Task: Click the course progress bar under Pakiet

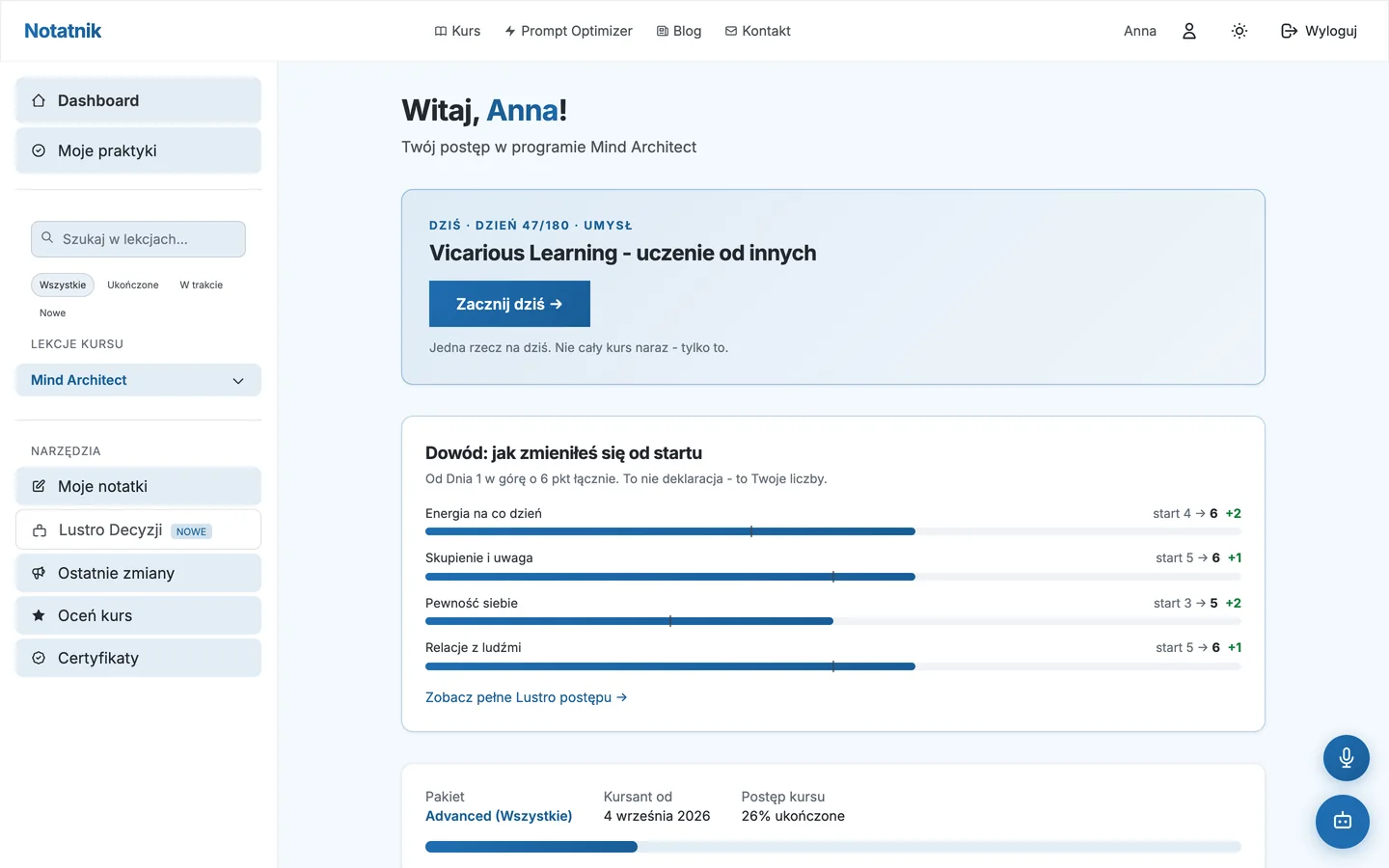Action: (x=833, y=847)
